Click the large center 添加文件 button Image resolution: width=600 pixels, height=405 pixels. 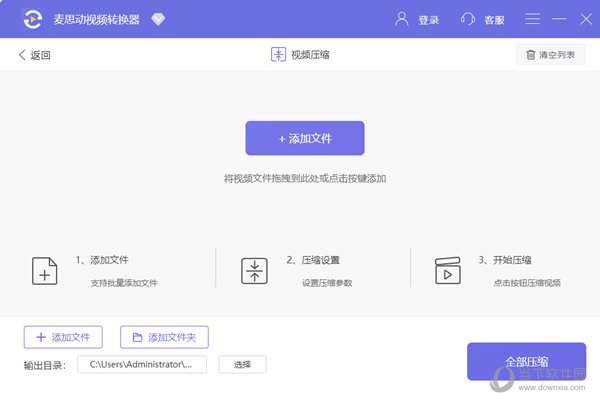[x=305, y=138]
